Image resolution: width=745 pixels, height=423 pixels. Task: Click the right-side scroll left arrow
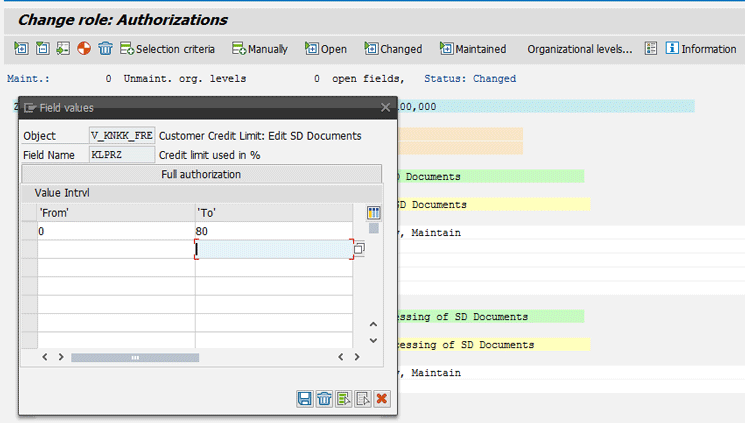click(x=341, y=357)
